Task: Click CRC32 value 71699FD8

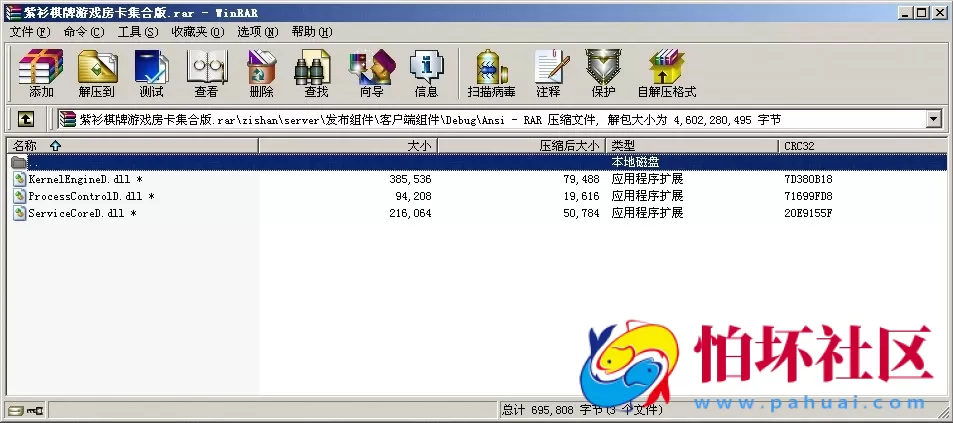Action: click(x=809, y=196)
